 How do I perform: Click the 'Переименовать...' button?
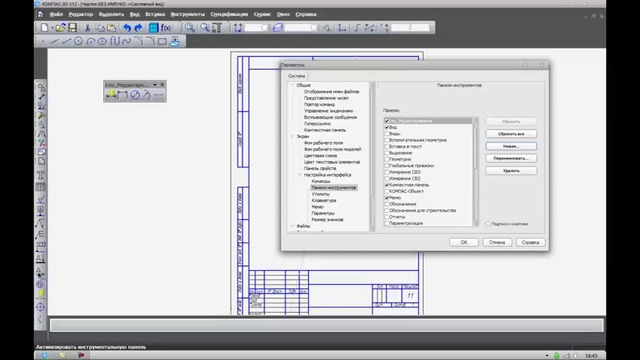[x=511, y=158]
